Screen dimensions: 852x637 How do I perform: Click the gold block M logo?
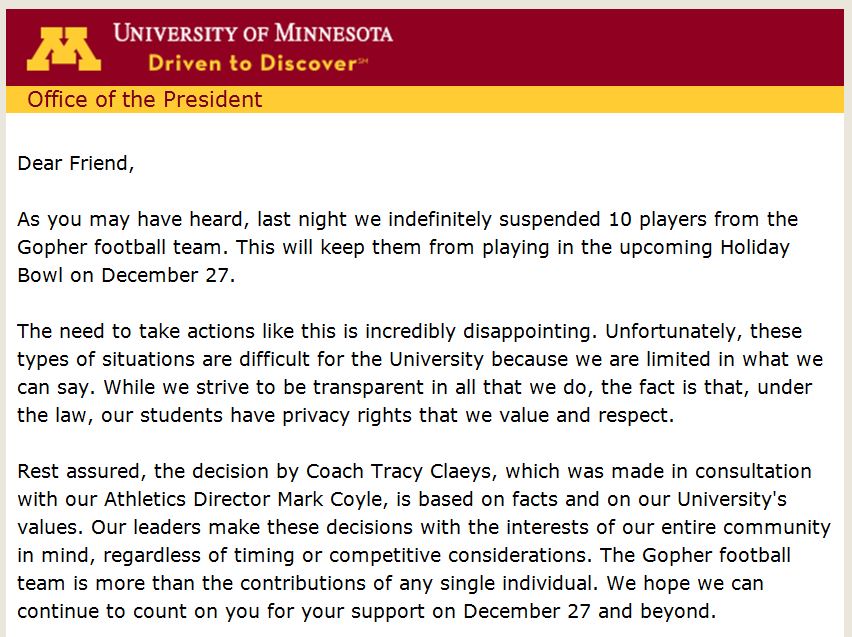64,49
